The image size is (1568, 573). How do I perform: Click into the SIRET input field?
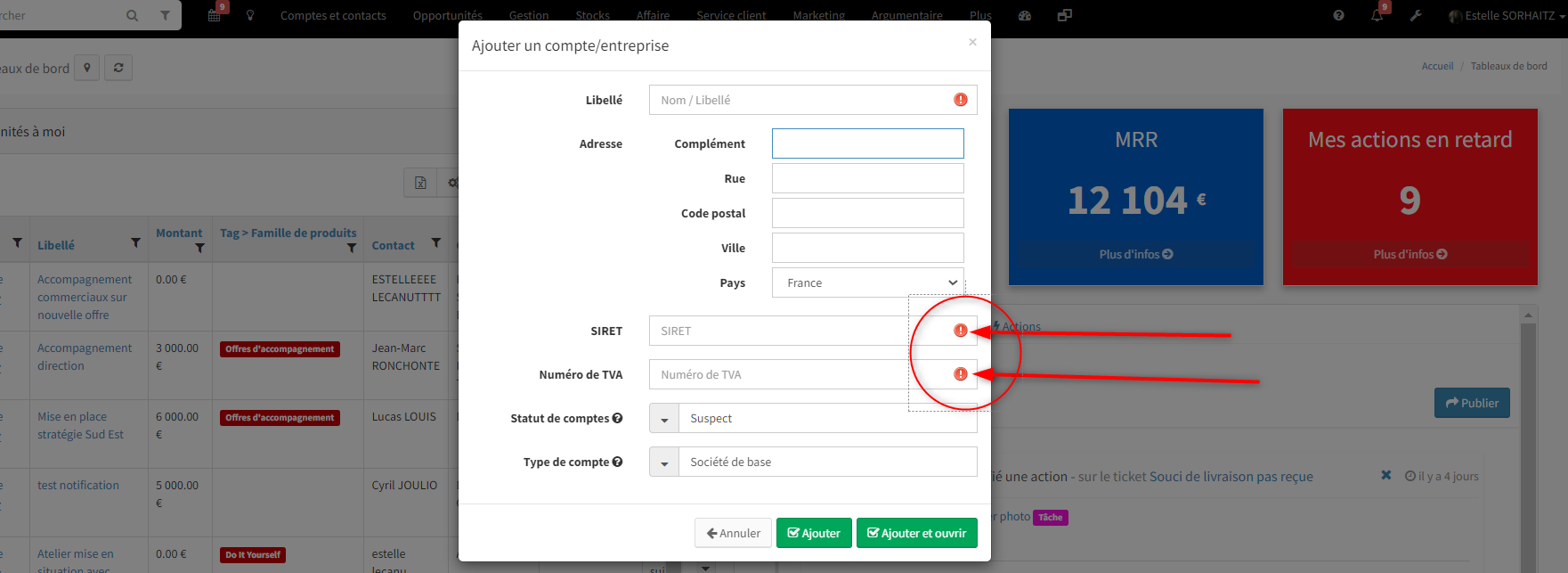tap(813, 331)
